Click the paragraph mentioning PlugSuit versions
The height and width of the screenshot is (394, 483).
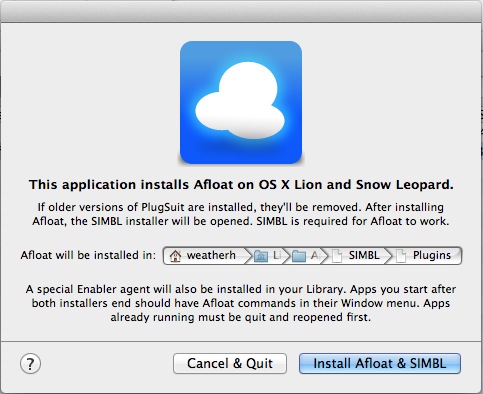point(241,214)
